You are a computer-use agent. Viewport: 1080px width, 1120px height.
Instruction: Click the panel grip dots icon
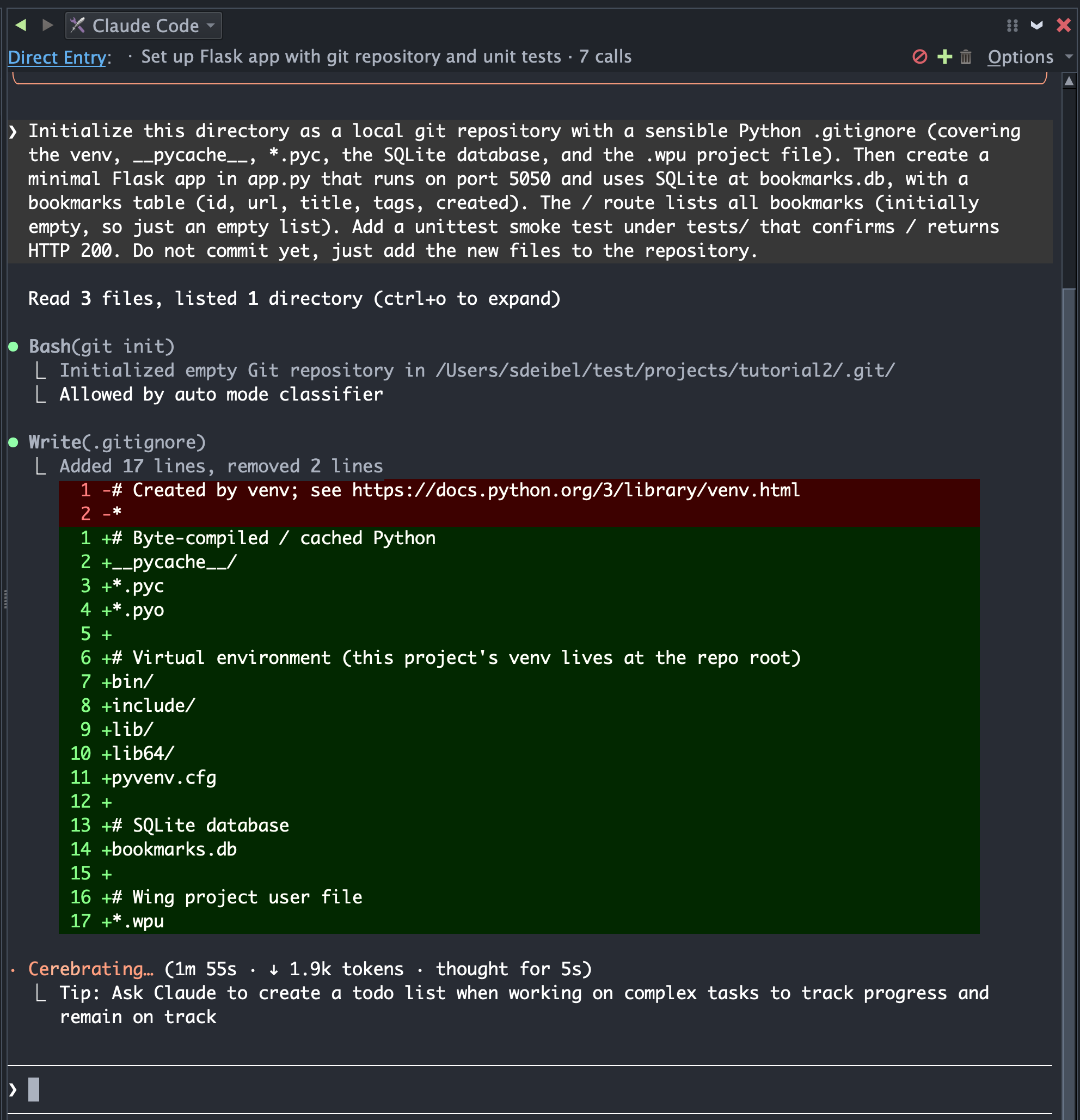tap(1012, 26)
